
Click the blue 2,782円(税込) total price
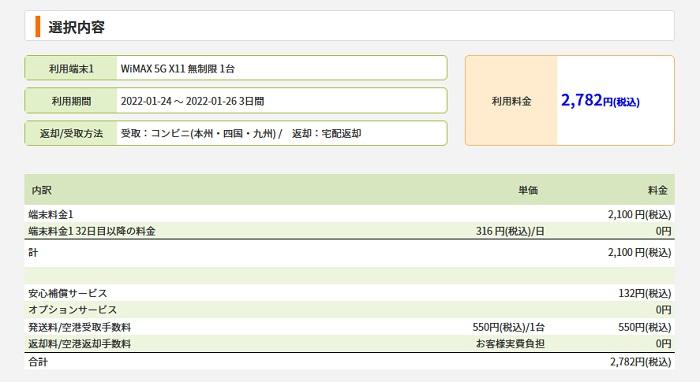[x=600, y=100]
